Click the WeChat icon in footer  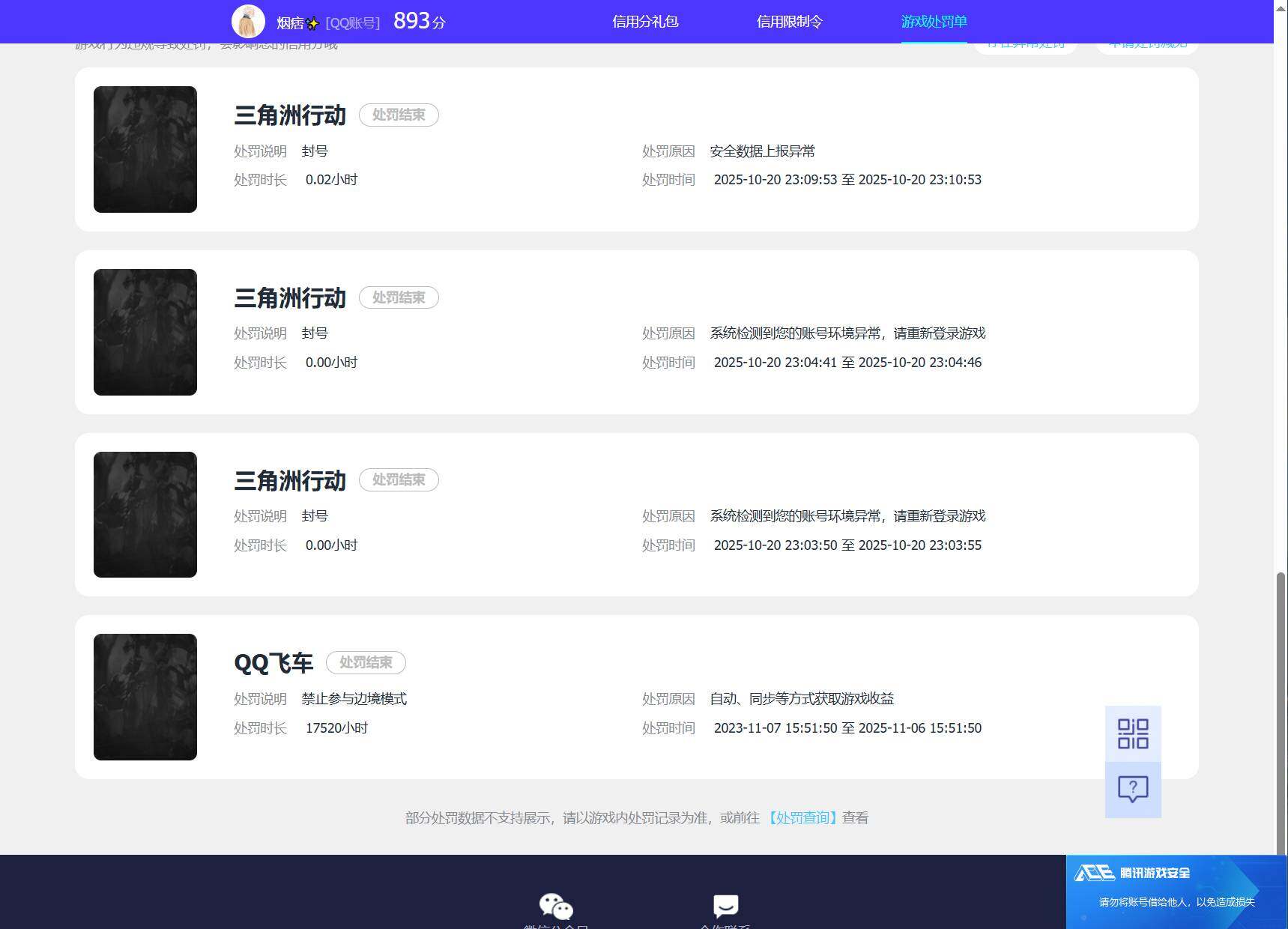(x=556, y=907)
